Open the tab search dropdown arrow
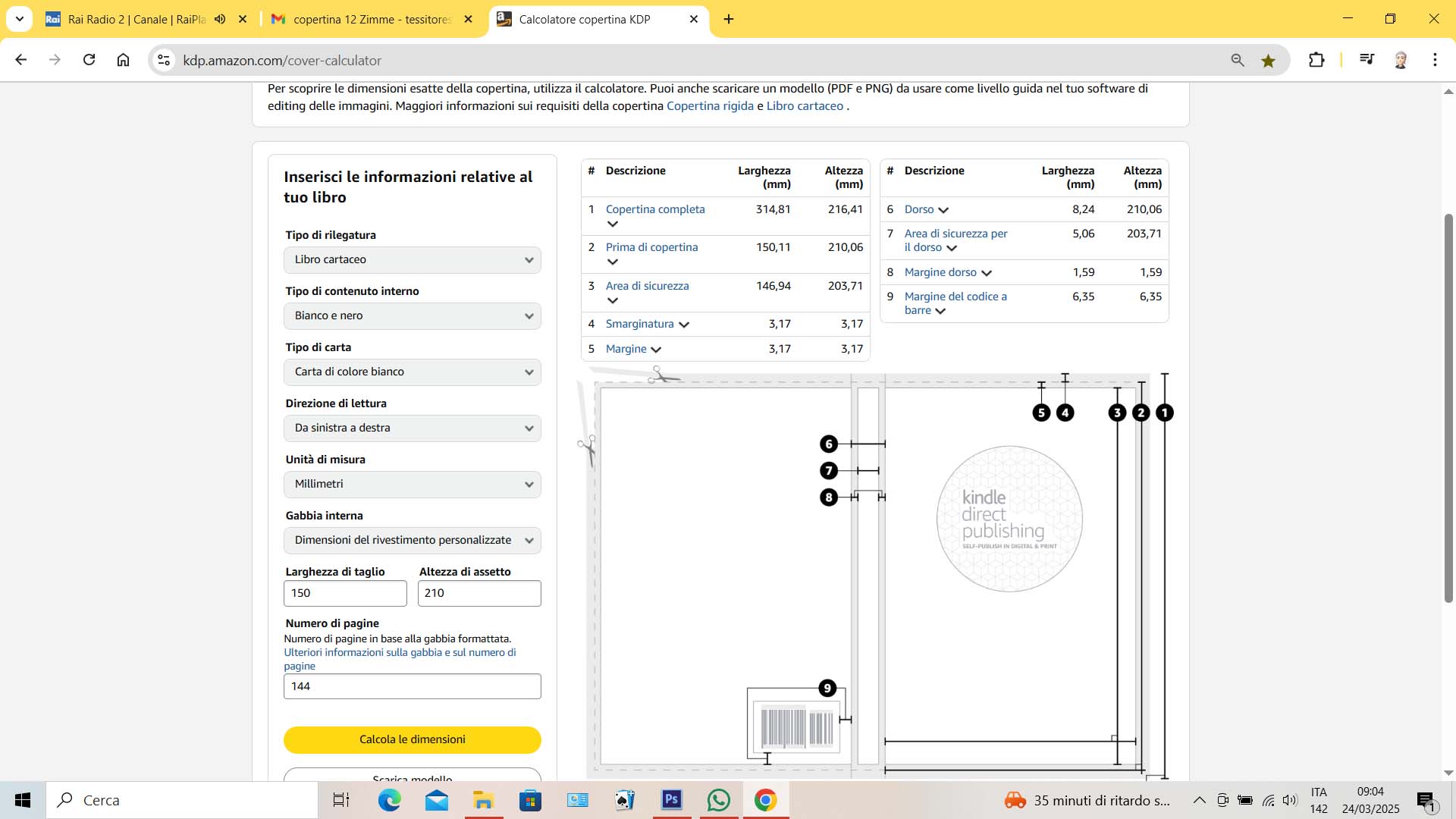 19,19
